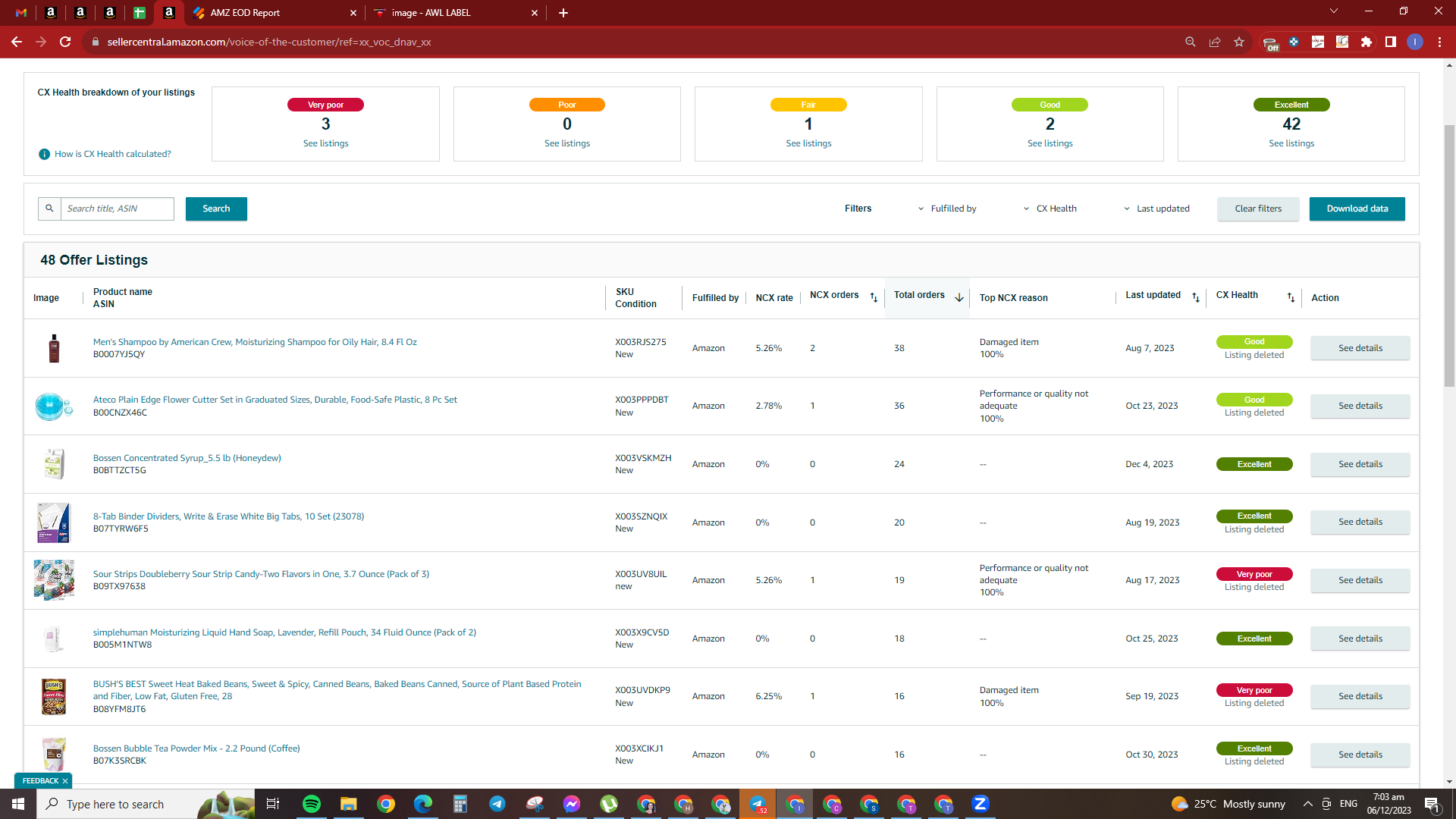1456x819 pixels.
Task: See details for Bossen Bubble Tea Powder row
Action: [x=1360, y=755]
